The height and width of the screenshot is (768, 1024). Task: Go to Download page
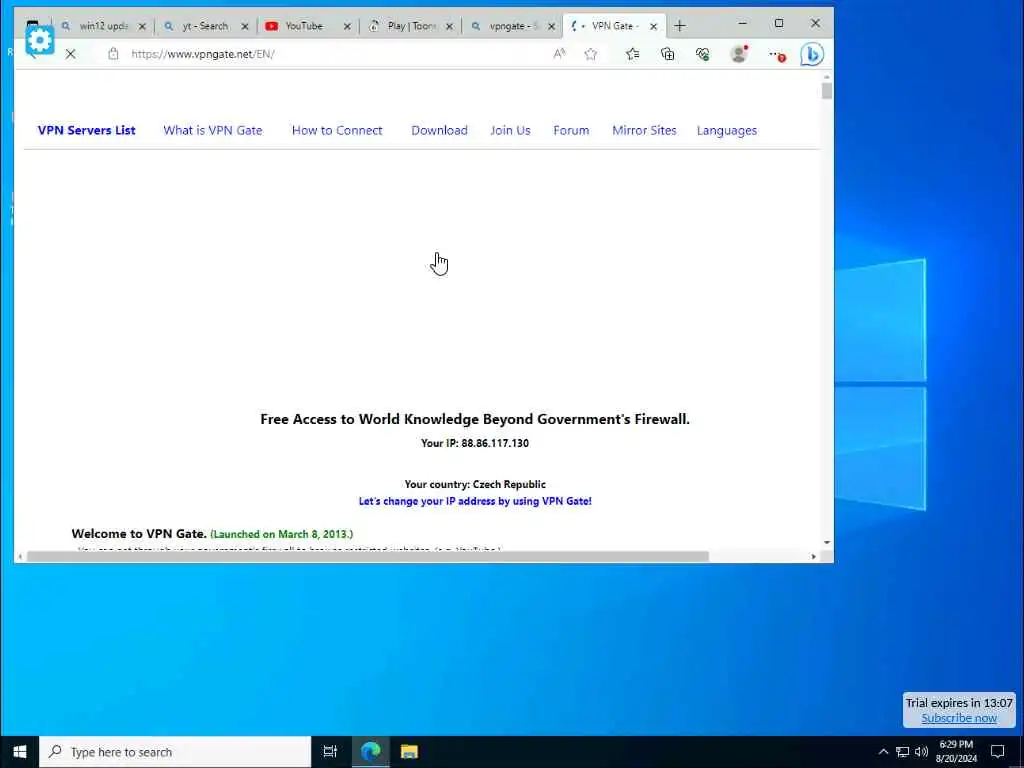(440, 130)
